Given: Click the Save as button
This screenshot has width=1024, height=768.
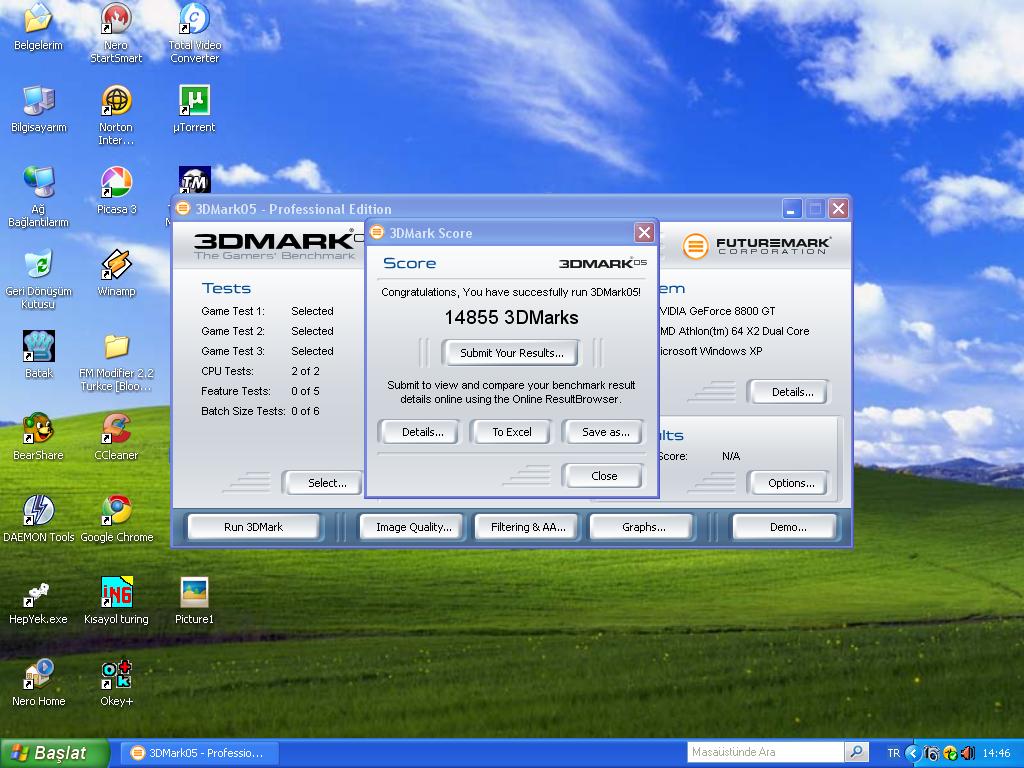Looking at the screenshot, I should coord(605,432).
